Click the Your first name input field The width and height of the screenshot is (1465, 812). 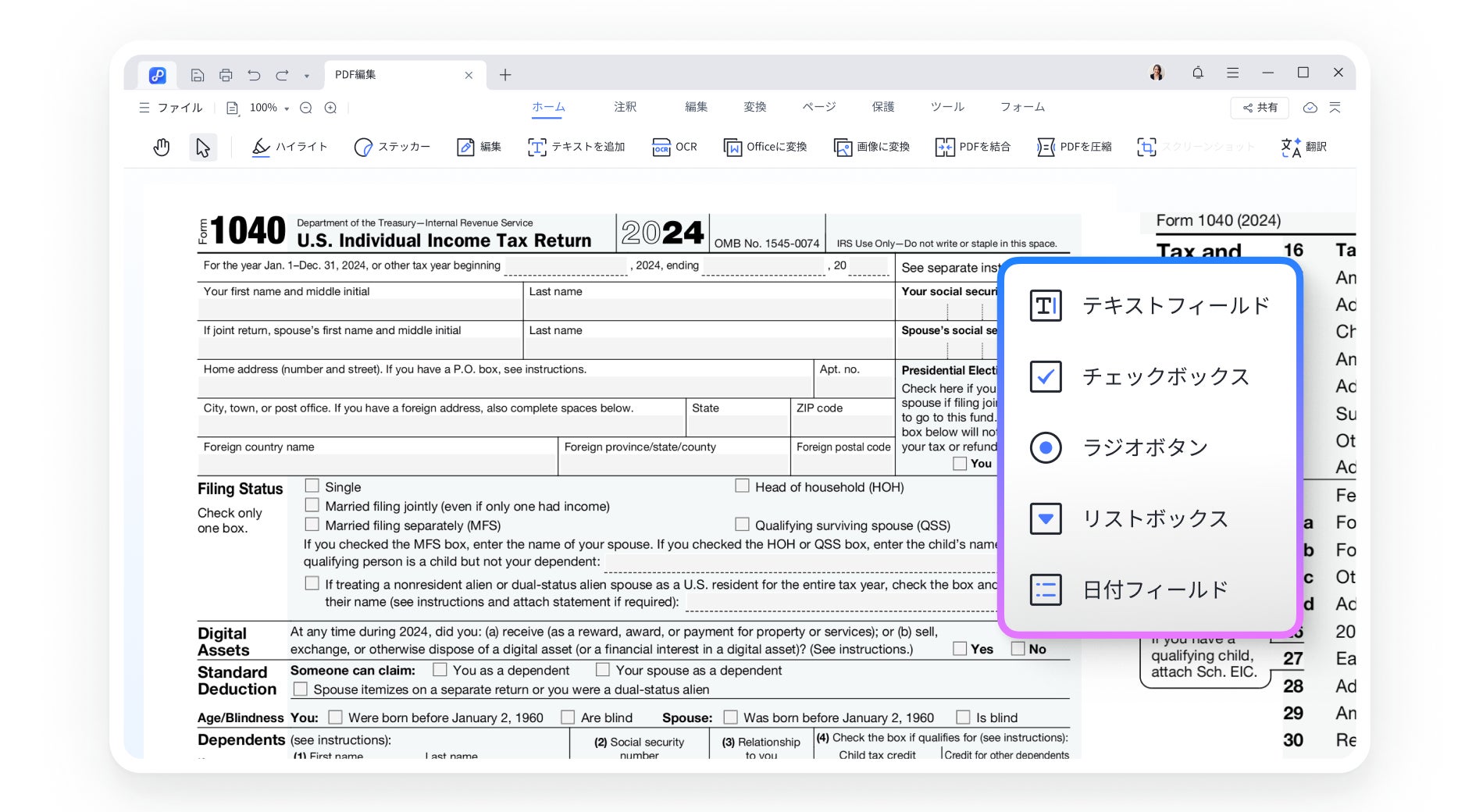pos(360,309)
